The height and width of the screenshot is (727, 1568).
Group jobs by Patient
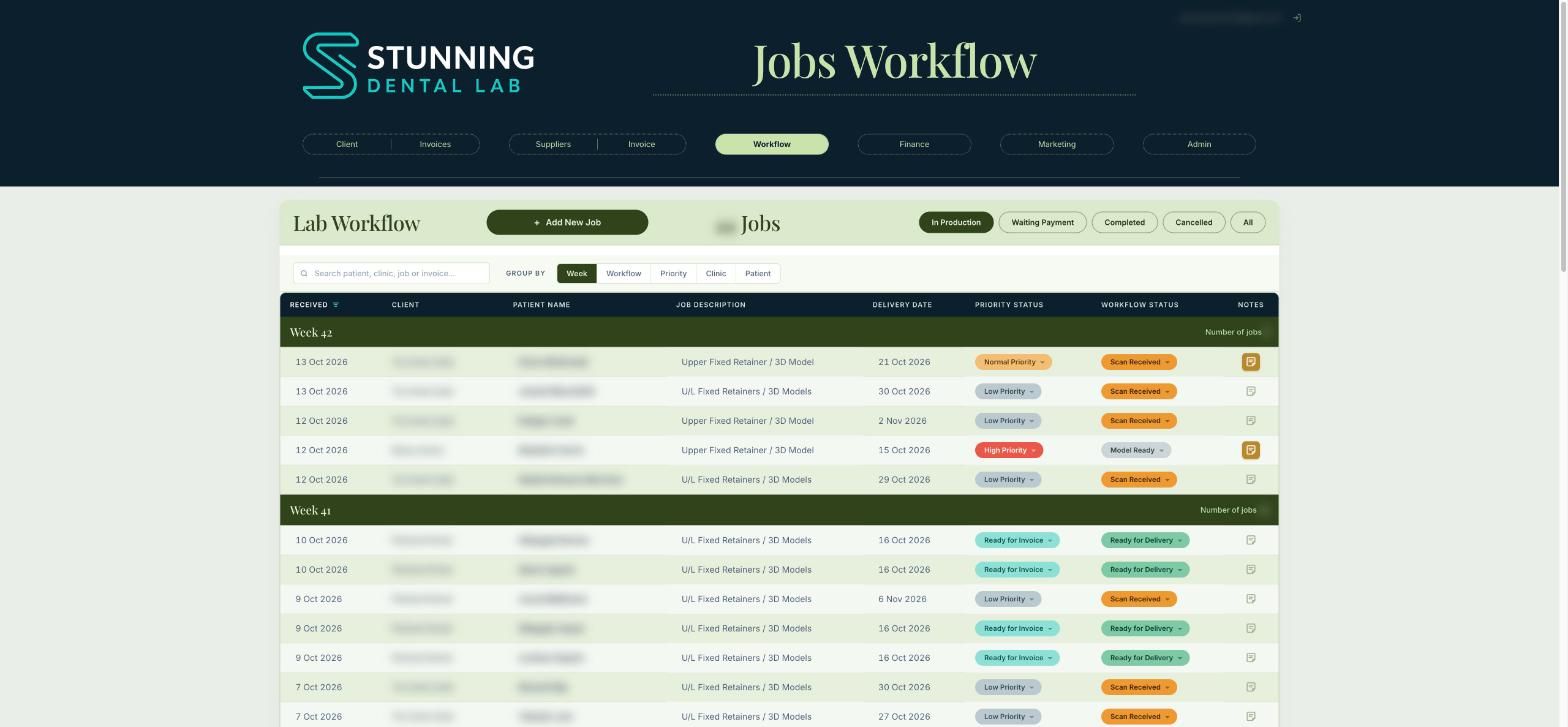[x=758, y=273]
